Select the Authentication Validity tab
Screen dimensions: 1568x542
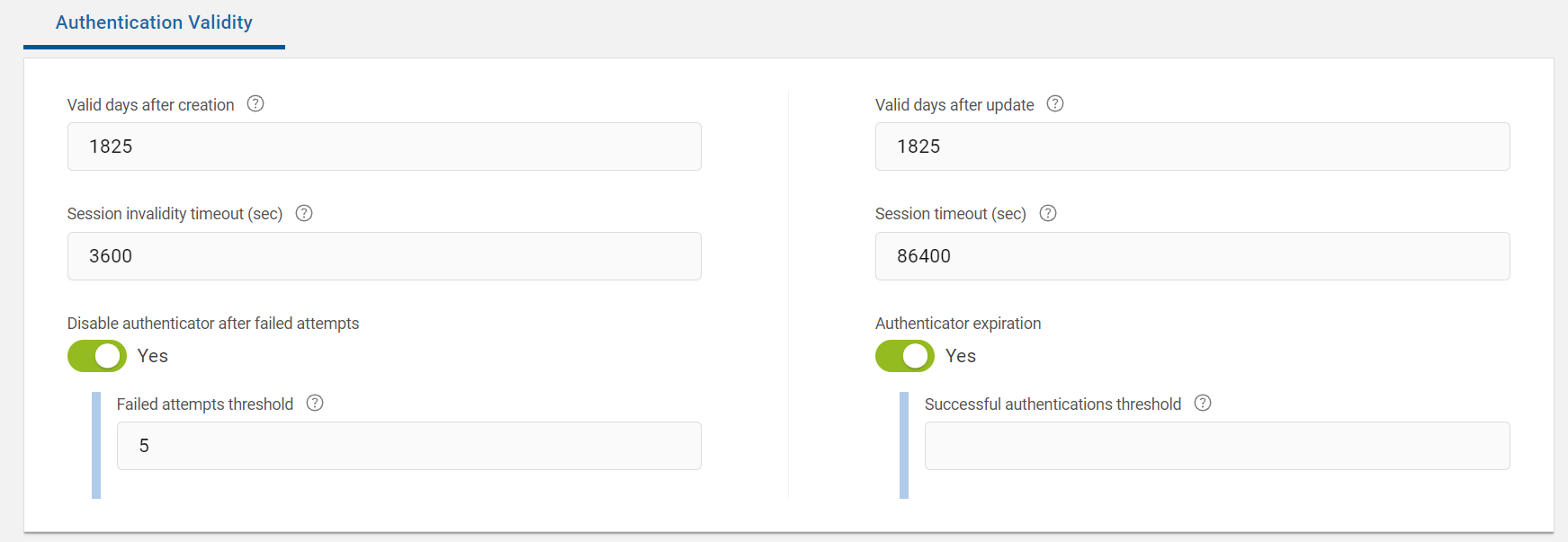point(154,23)
